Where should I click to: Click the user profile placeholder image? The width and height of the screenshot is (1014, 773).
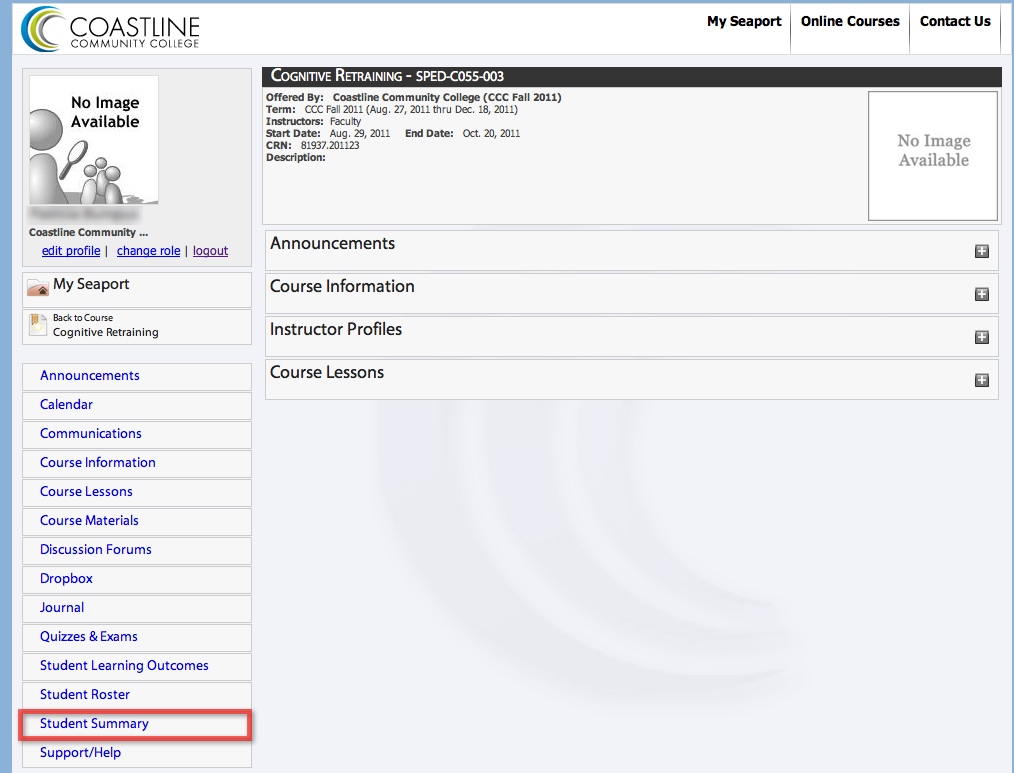[94, 140]
